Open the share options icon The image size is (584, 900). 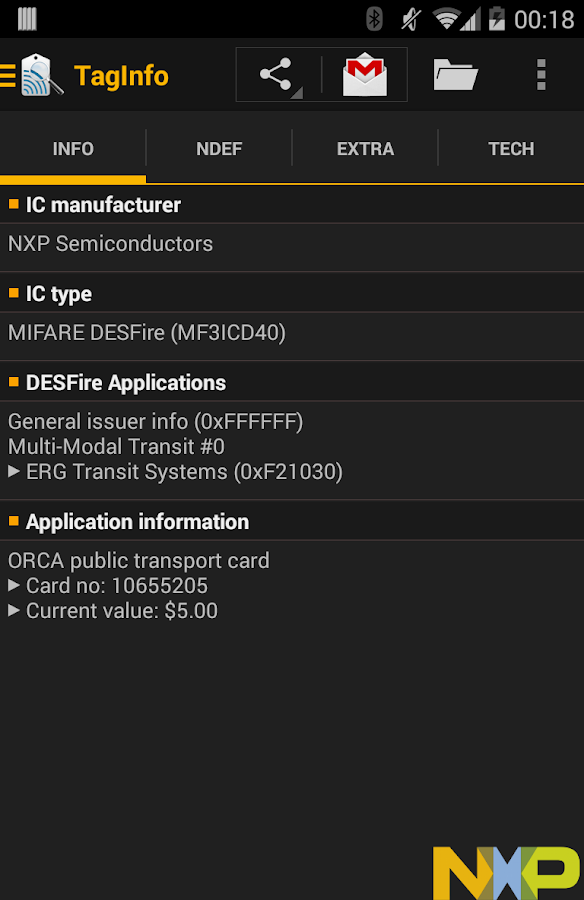[x=279, y=74]
